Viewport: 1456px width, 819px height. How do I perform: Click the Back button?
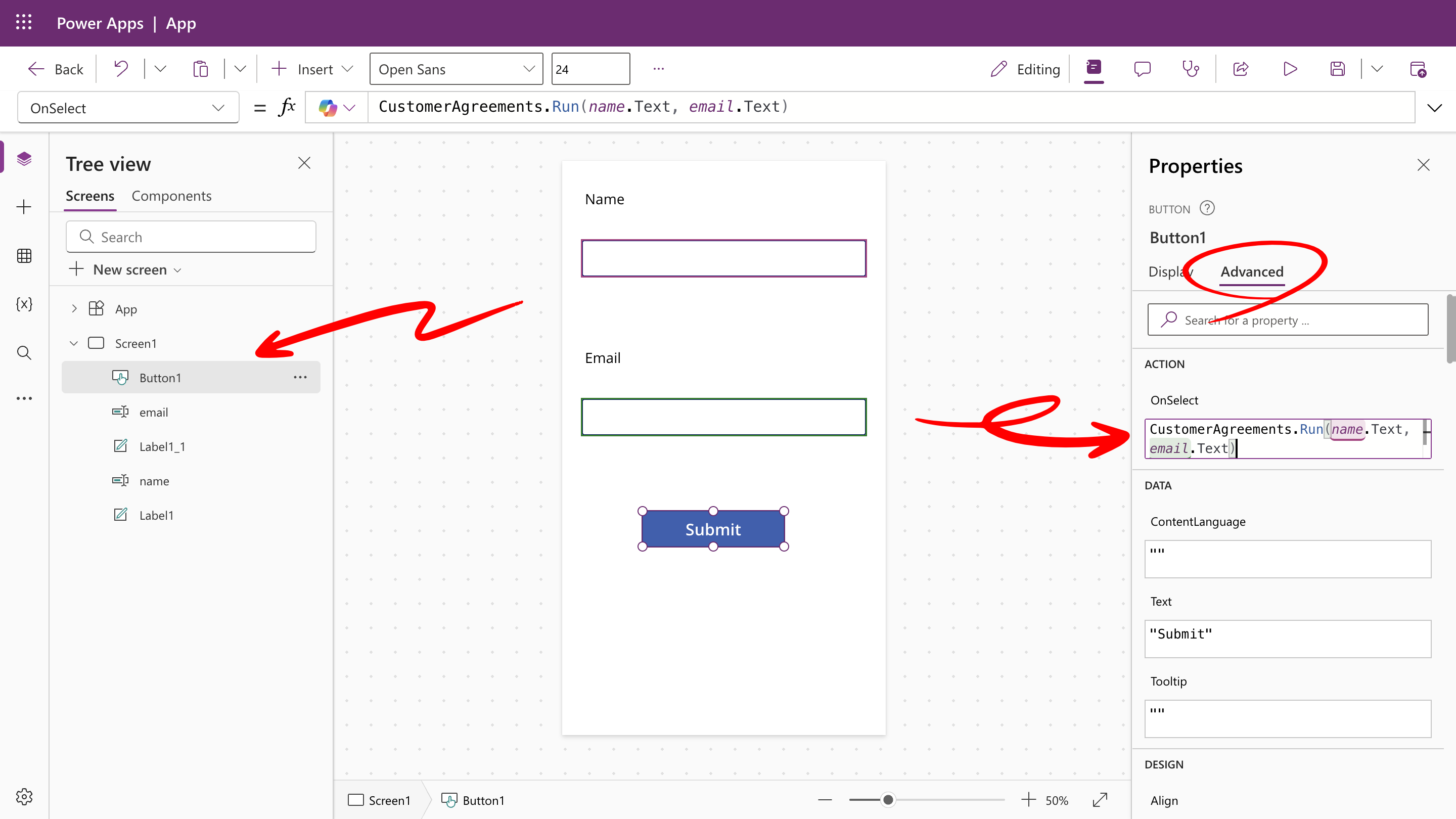click(x=56, y=69)
